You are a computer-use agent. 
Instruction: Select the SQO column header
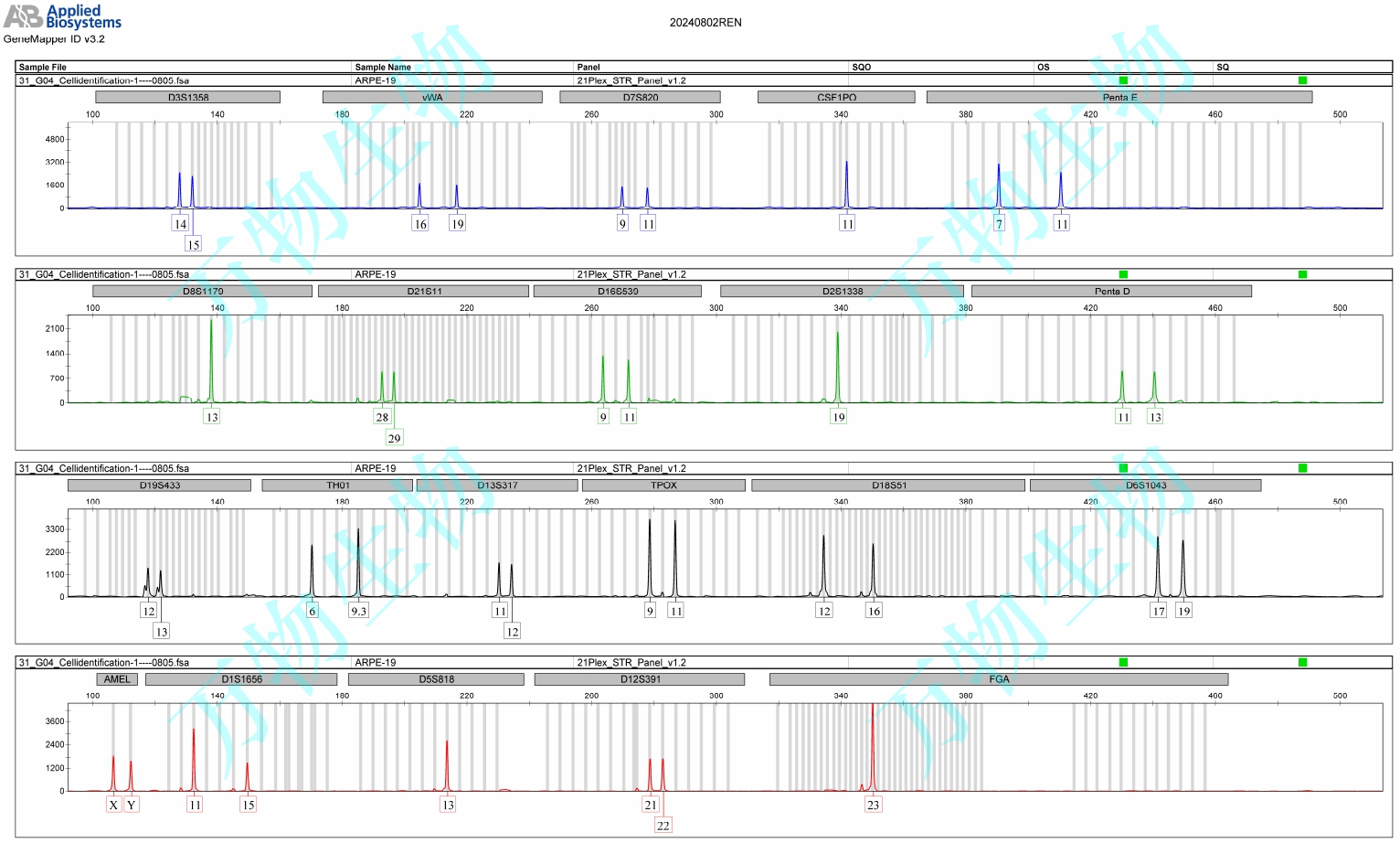point(861,67)
